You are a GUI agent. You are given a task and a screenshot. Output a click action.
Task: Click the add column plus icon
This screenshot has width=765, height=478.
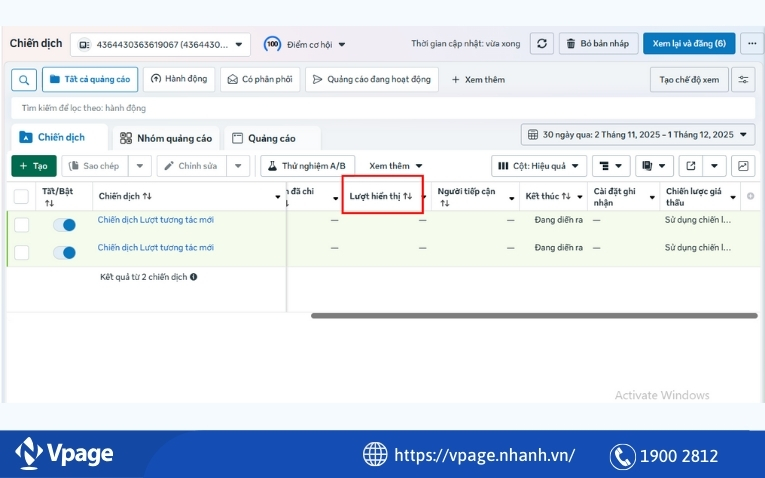pyautogui.click(x=750, y=196)
